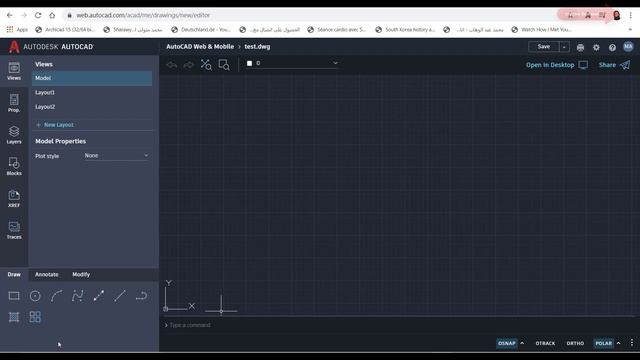Select the Arc draw tool
Image resolution: width=640 pixels, height=360 pixels.
56,296
